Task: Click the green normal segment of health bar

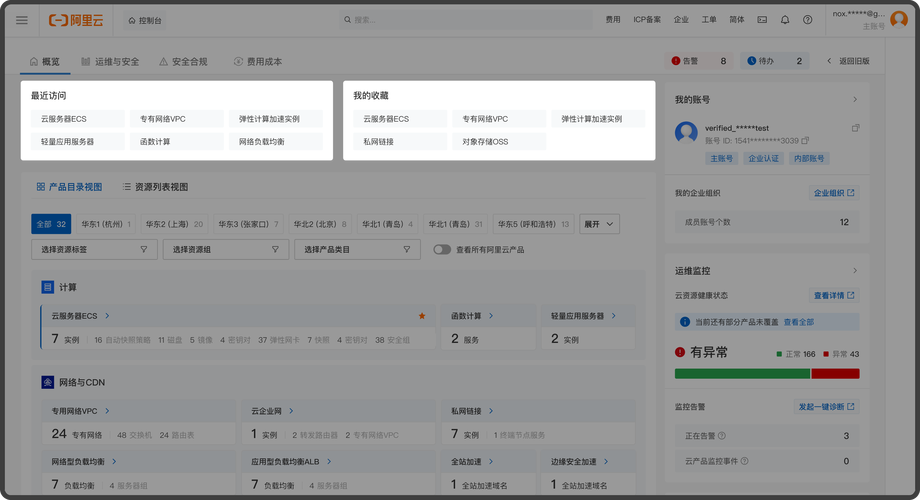Action: click(742, 373)
